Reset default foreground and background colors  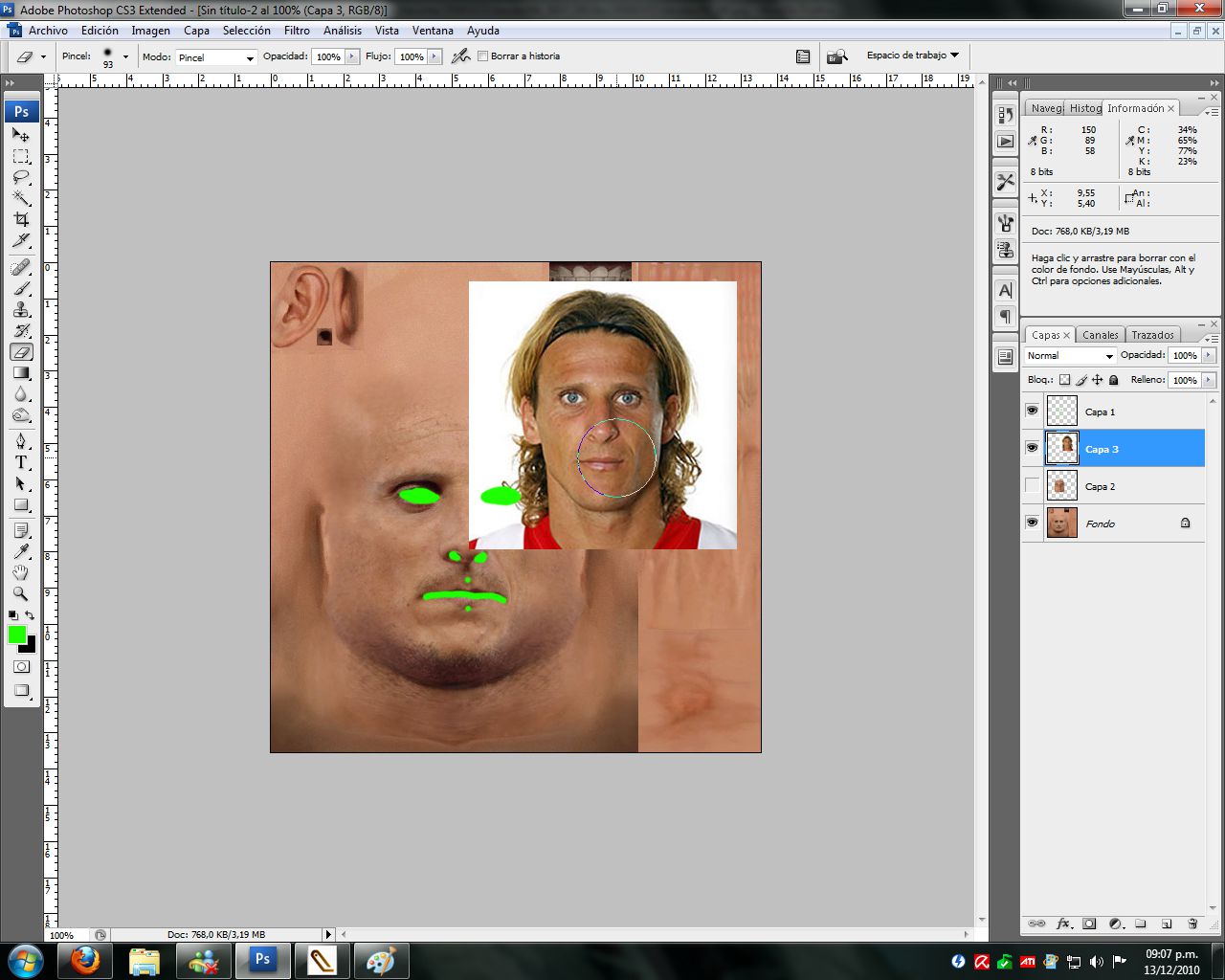pos(12,615)
